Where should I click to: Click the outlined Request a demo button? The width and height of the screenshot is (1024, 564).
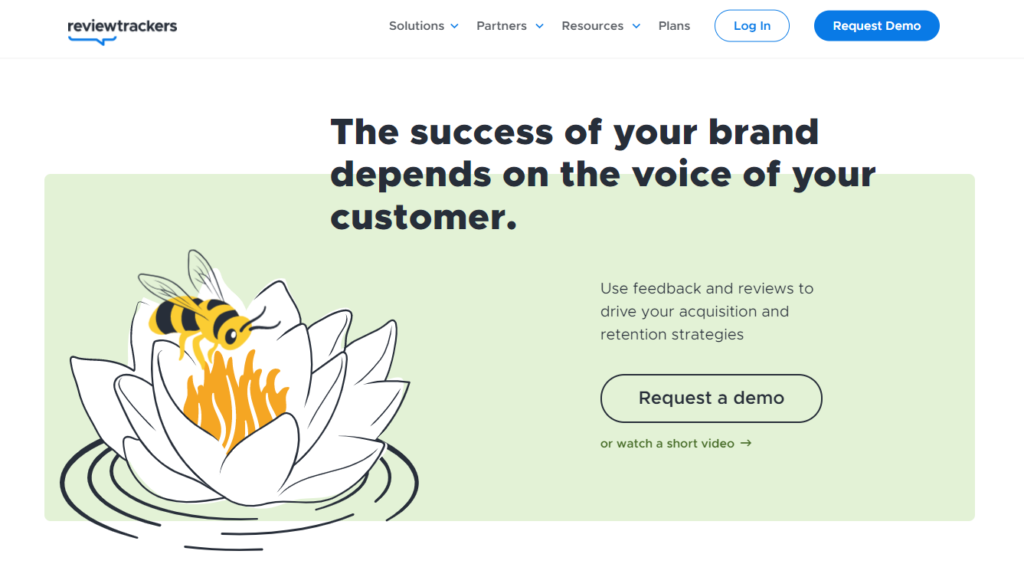711,398
